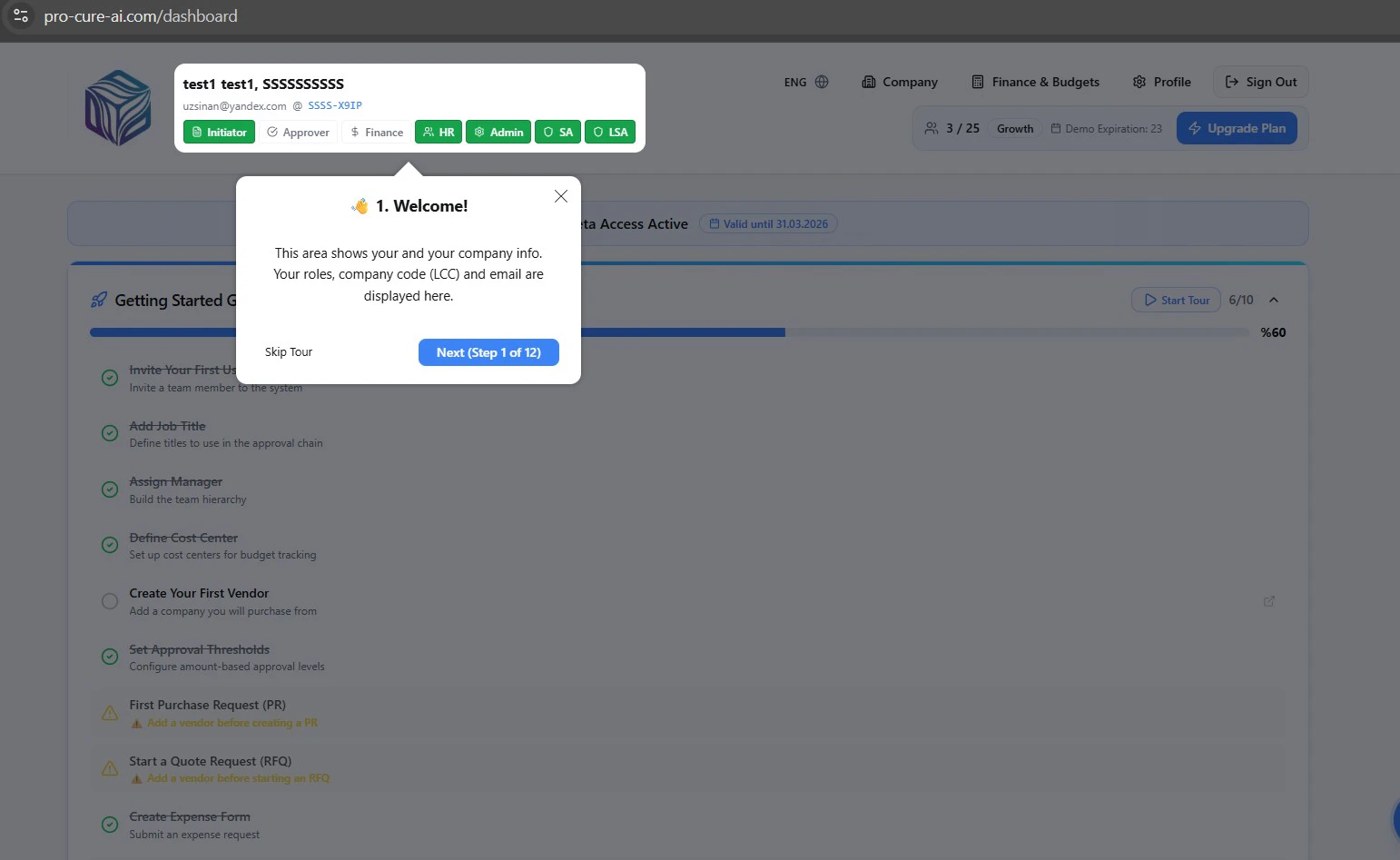Click the Start Tour button

pyautogui.click(x=1176, y=300)
